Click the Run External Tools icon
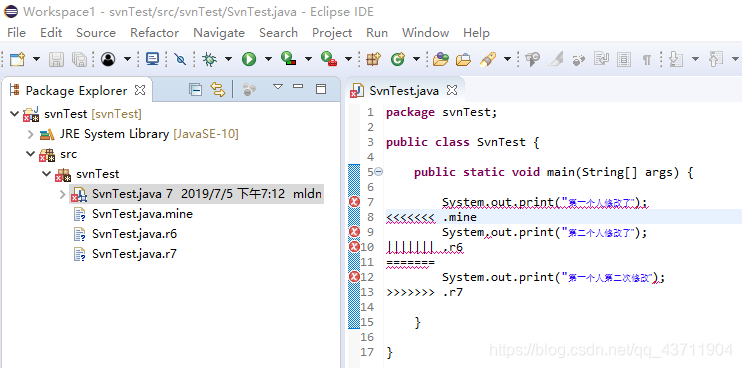 click(328, 59)
